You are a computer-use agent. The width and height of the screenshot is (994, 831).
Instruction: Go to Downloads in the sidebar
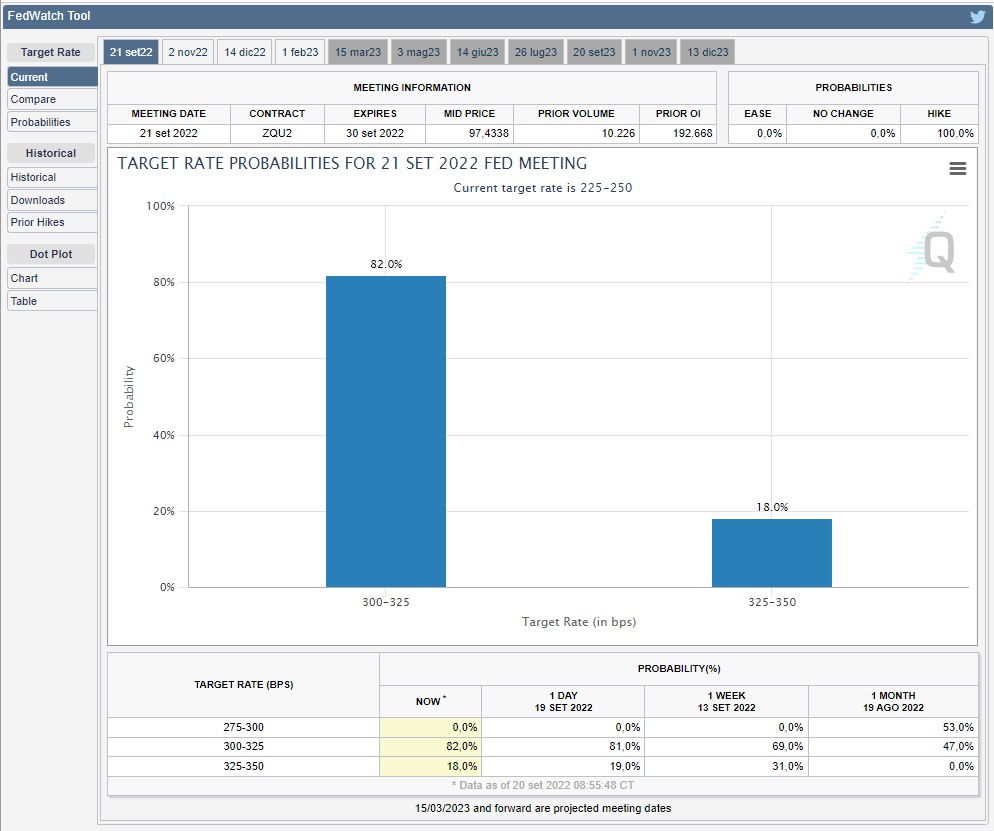(x=53, y=200)
